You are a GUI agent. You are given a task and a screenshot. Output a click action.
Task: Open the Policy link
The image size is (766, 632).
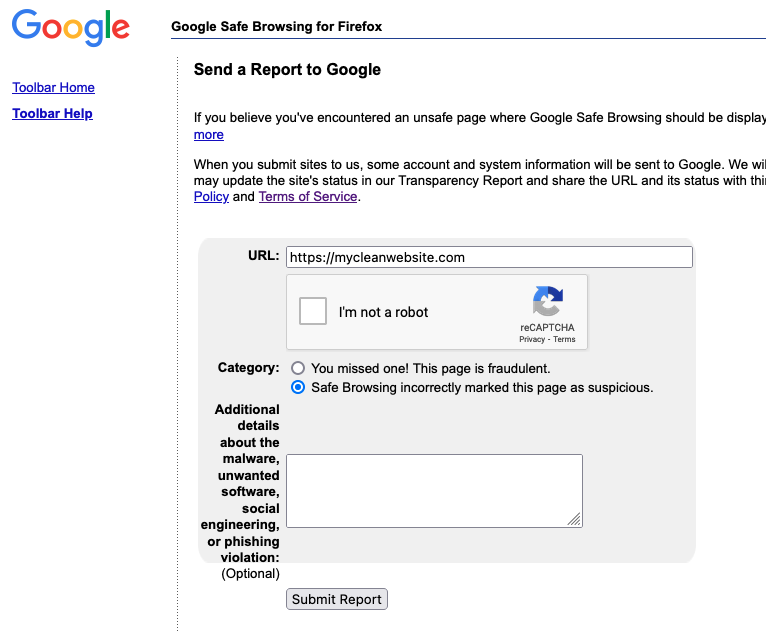(211, 197)
